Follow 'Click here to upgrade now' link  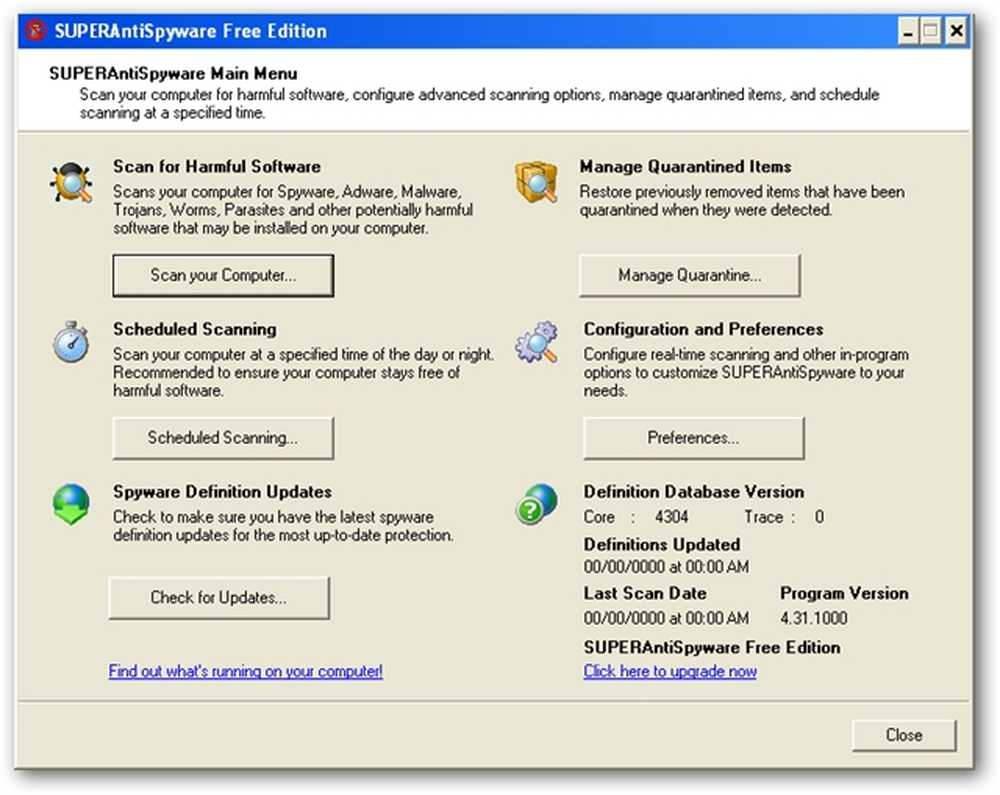670,671
